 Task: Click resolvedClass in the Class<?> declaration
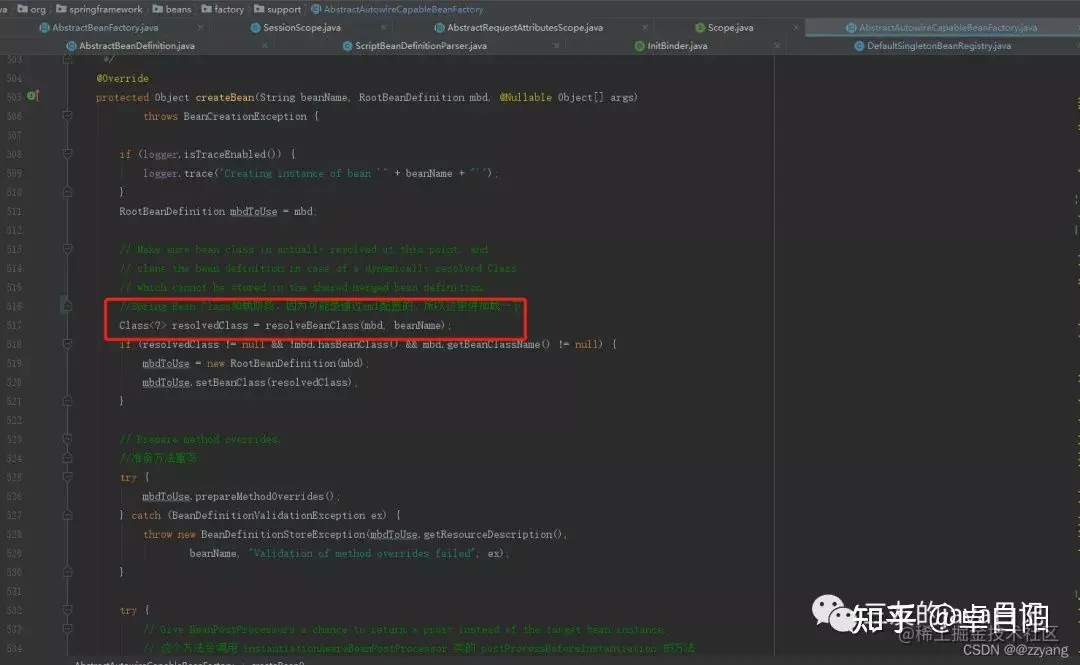[209, 325]
